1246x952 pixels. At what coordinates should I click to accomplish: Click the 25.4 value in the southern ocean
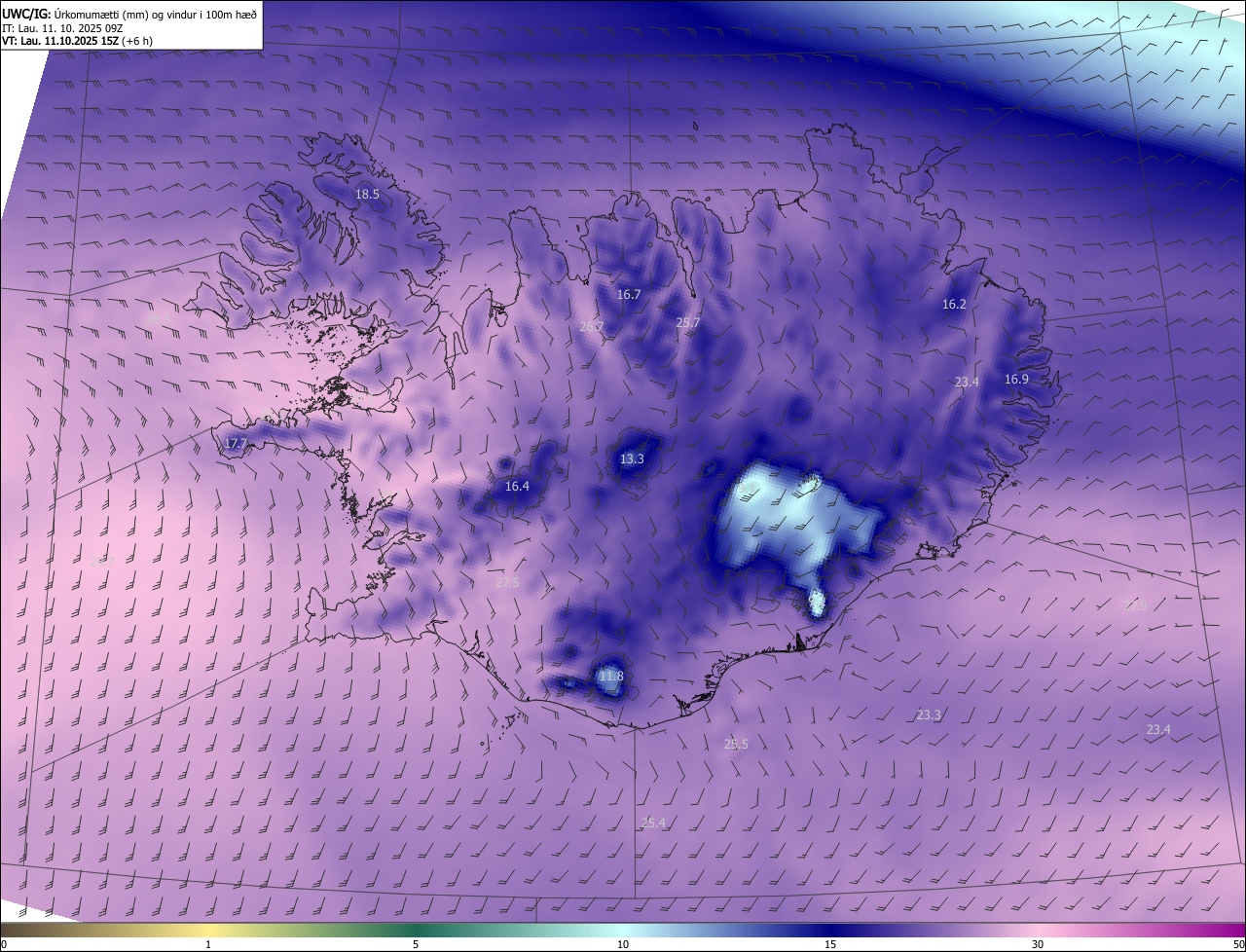[653, 824]
